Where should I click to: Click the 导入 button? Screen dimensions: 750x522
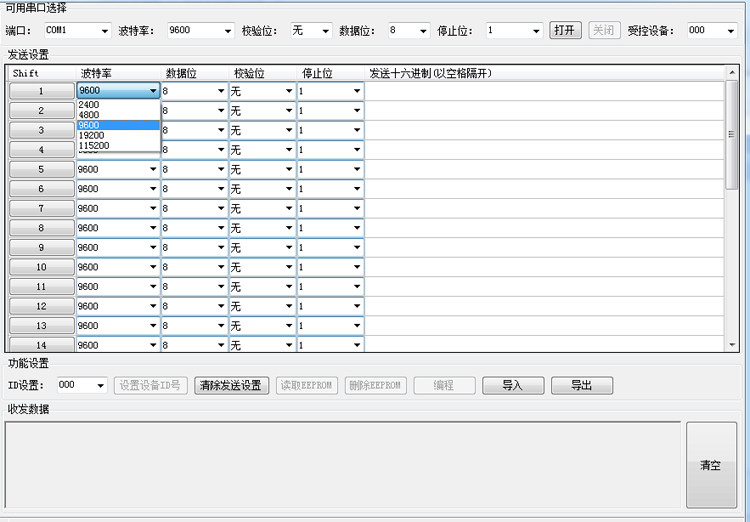pyautogui.click(x=513, y=385)
